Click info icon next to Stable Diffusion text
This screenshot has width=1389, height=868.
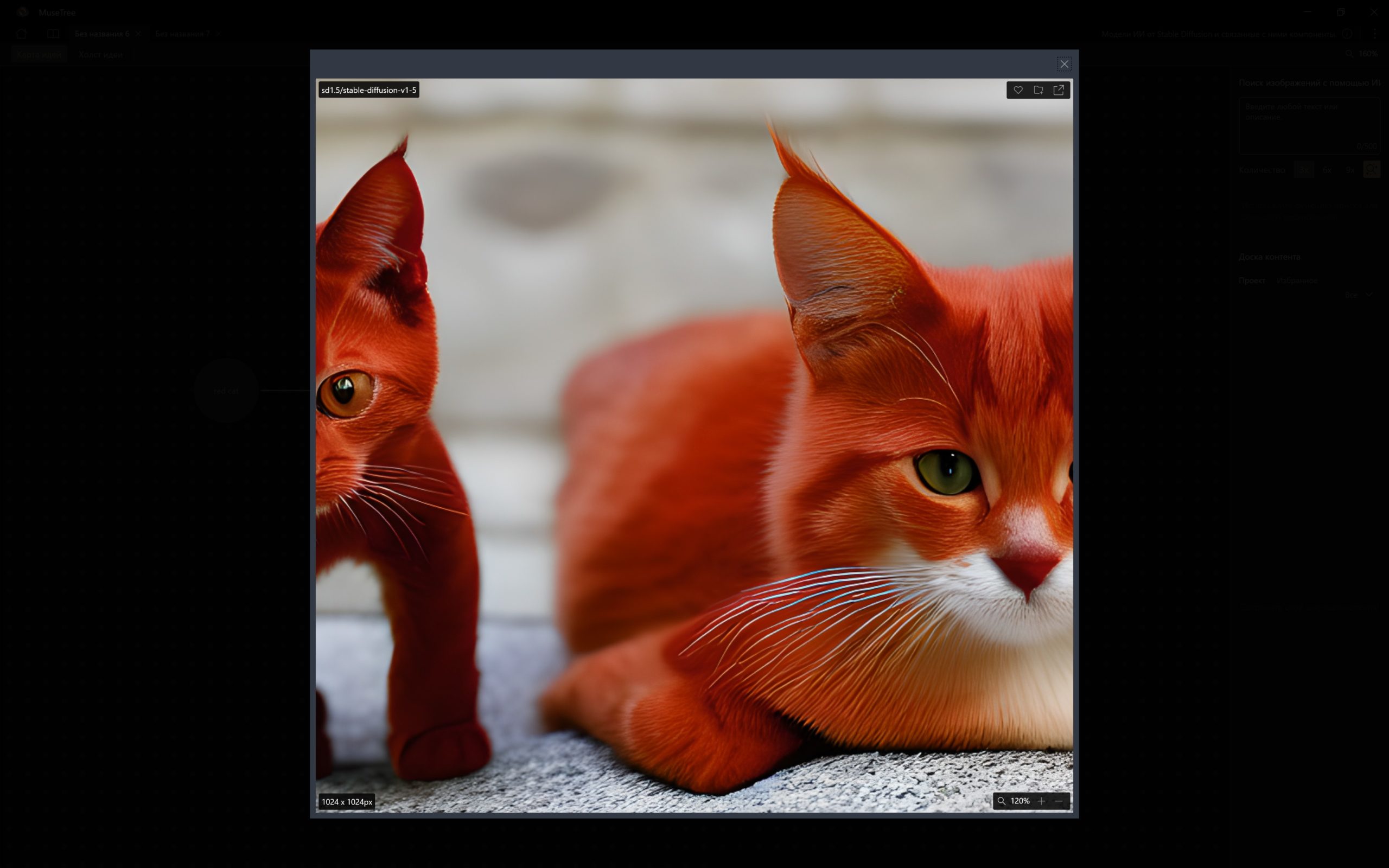[1347, 34]
